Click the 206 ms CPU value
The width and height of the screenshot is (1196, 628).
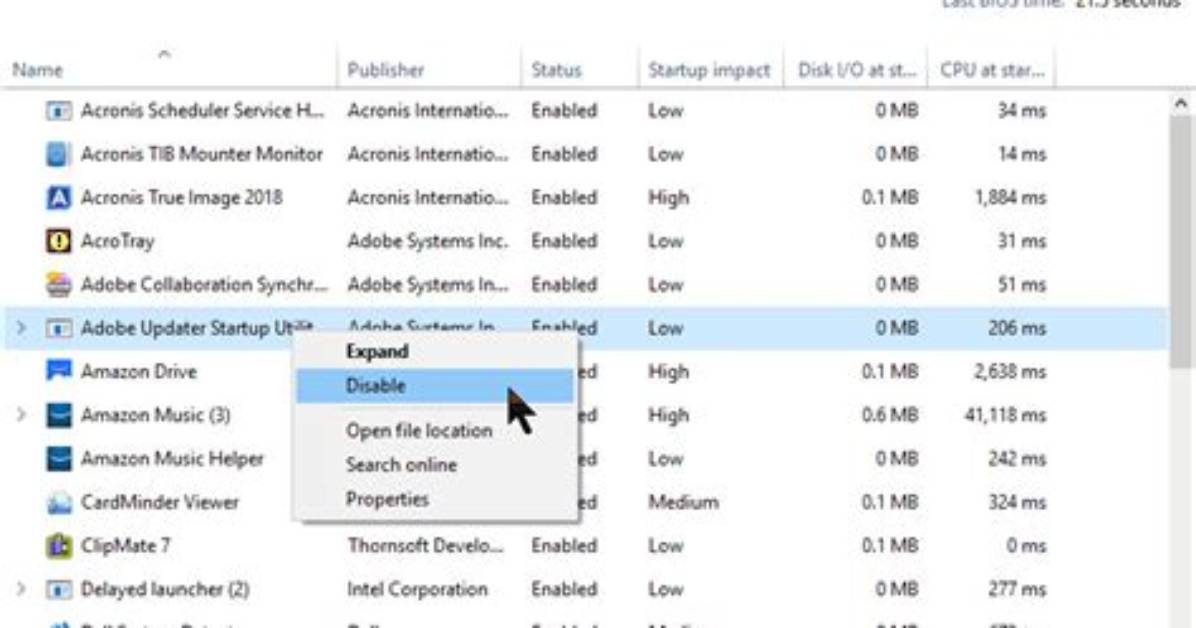(1017, 328)
